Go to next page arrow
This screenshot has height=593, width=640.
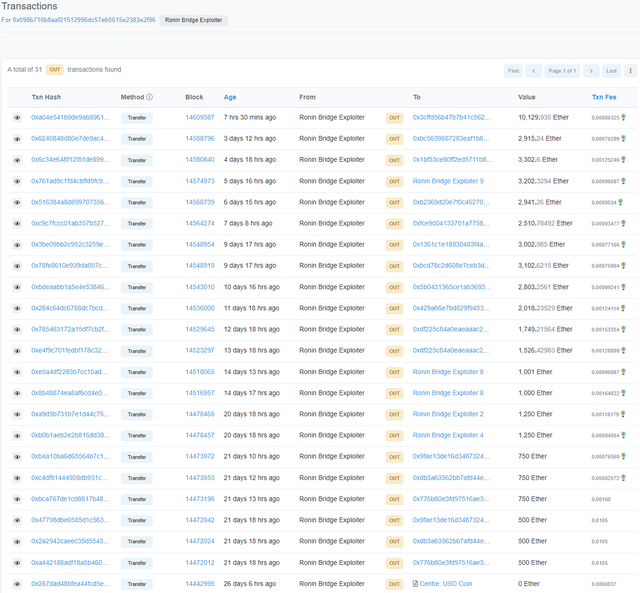point(591,71)
